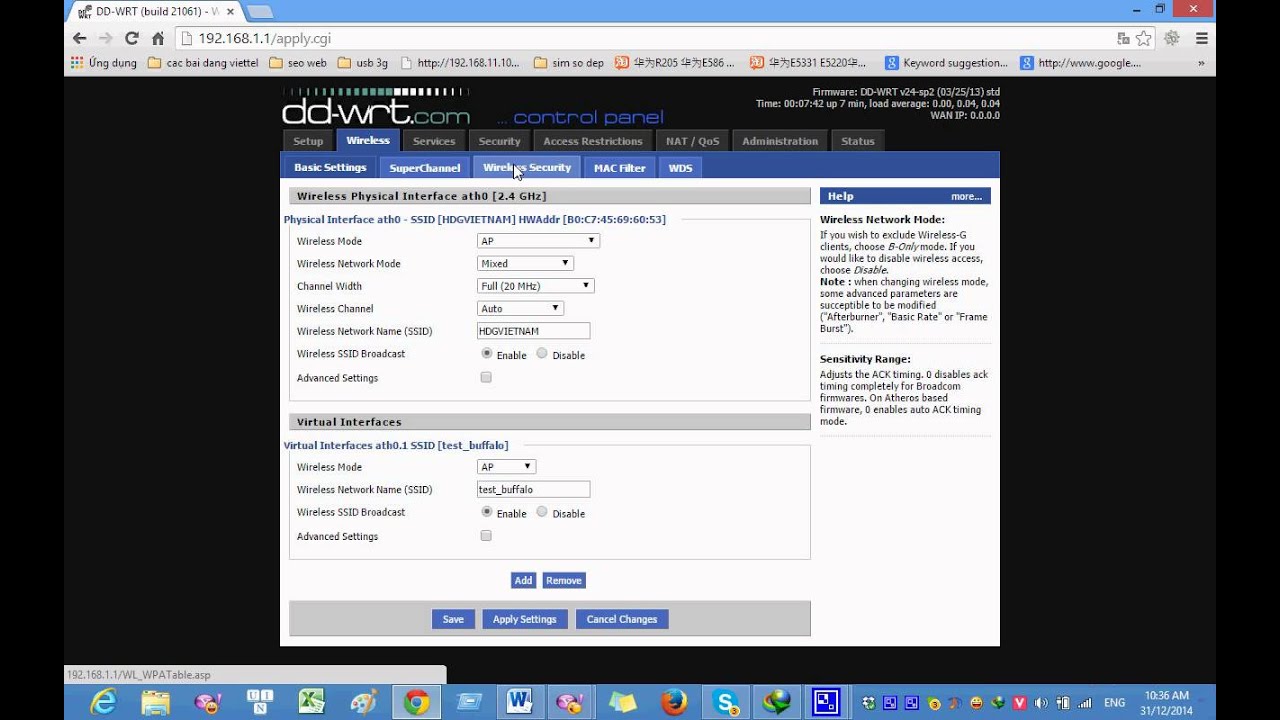
Task: Click Add to add a virtual interface
Action: point(523,580)
